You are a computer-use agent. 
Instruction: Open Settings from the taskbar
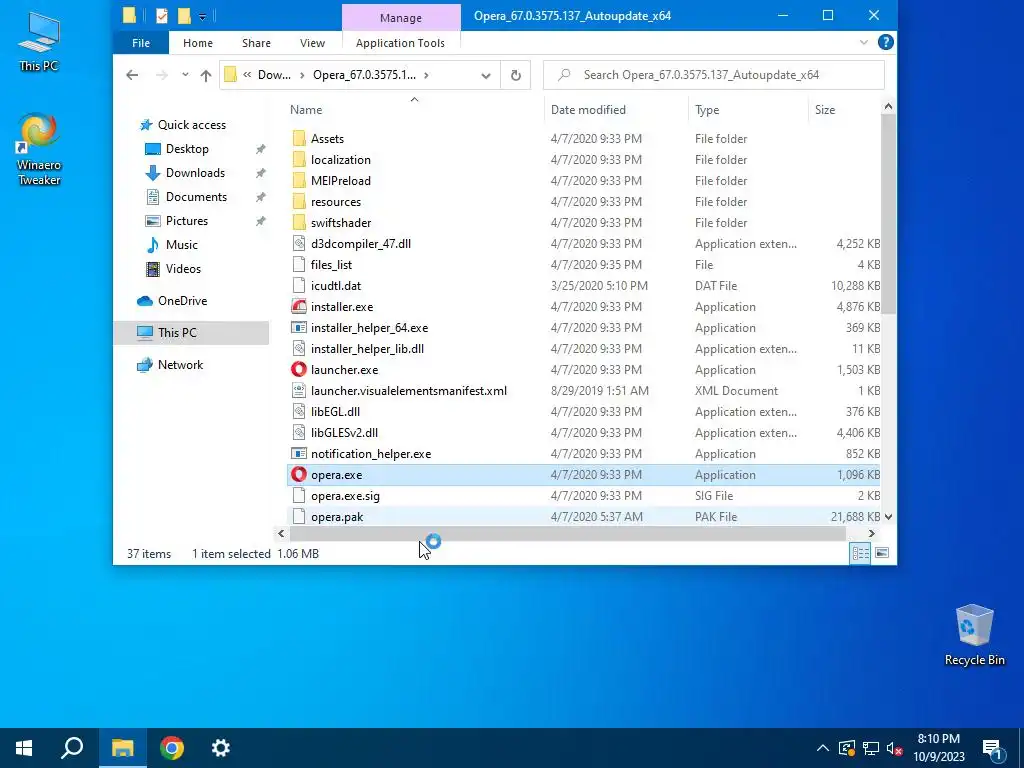click(x=221, y=748)
